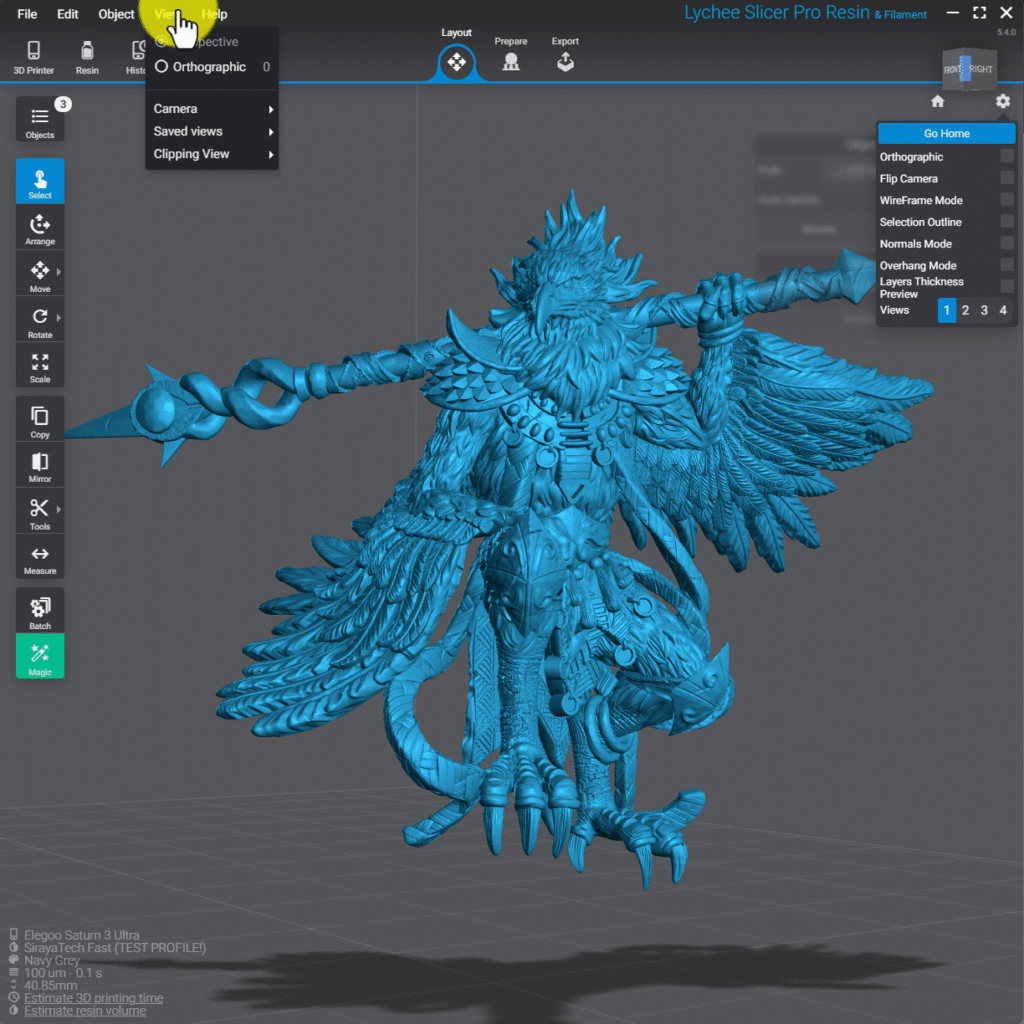
Task: Click the Rotate tool in sidebar
Action: (x=40, y=321)
